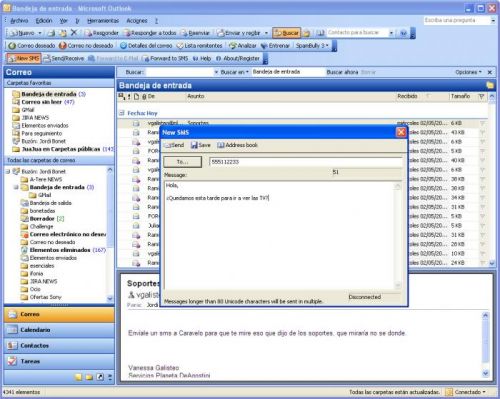Collapse Bandeja de entrada tree node
This screenshot has width=500, height=399.
pos(16,187)
